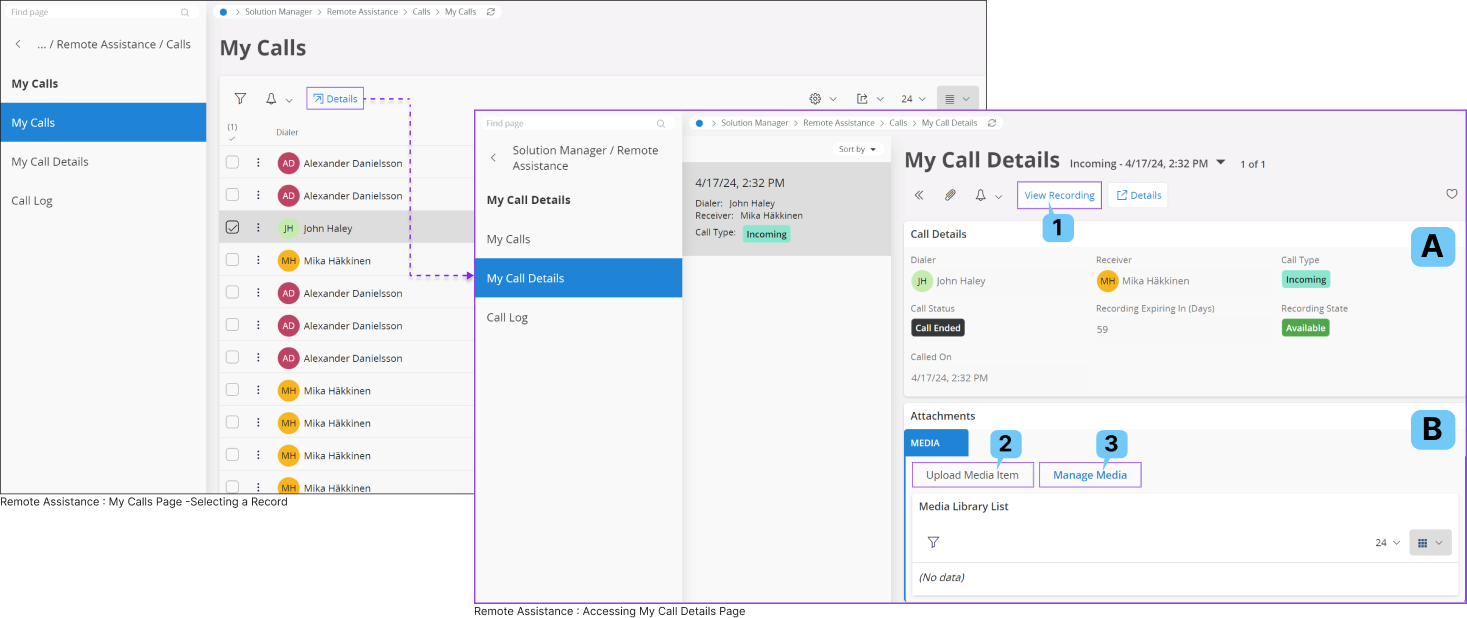The height and width of the screenshot is (618, 1467).
Task: Click the attachments paperclip icon
Action: (950, 195)
